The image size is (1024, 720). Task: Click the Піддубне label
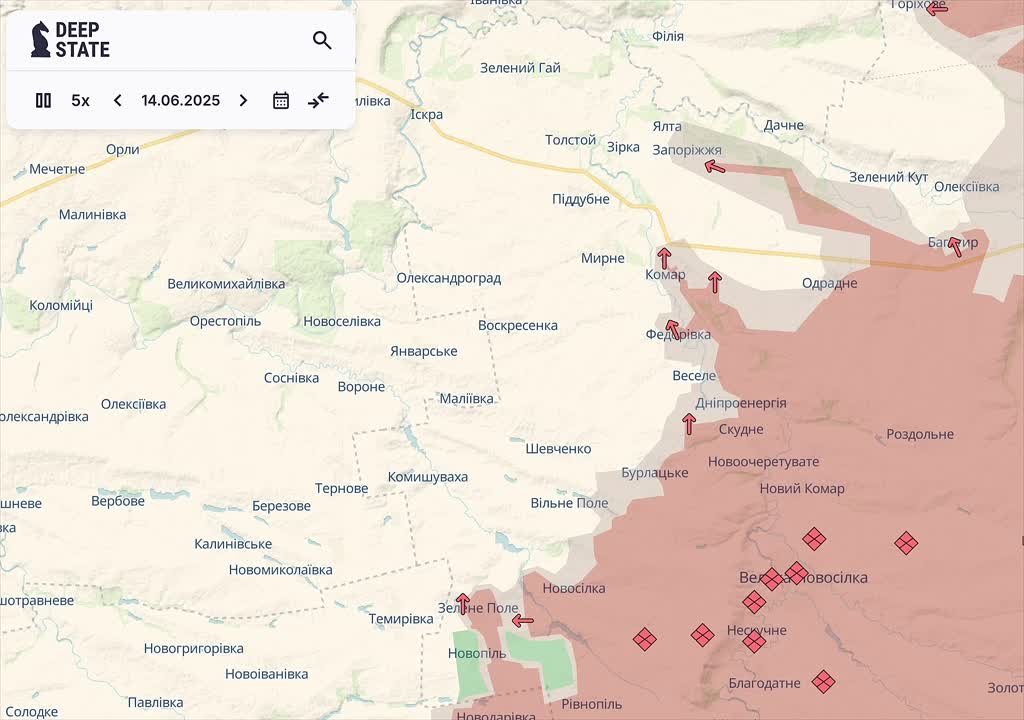coord(581,199)
